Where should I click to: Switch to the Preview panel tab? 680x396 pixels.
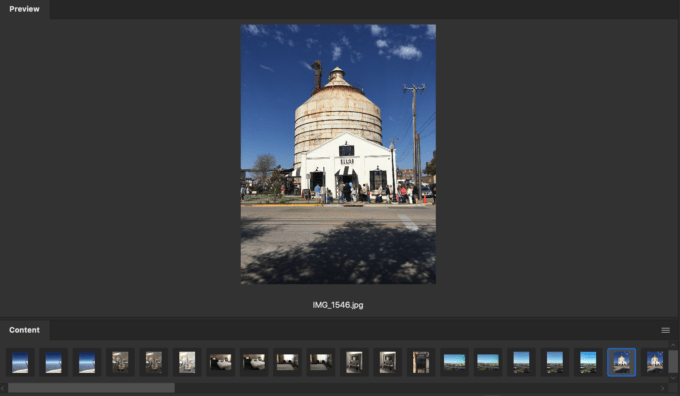[x=24, y=9]
